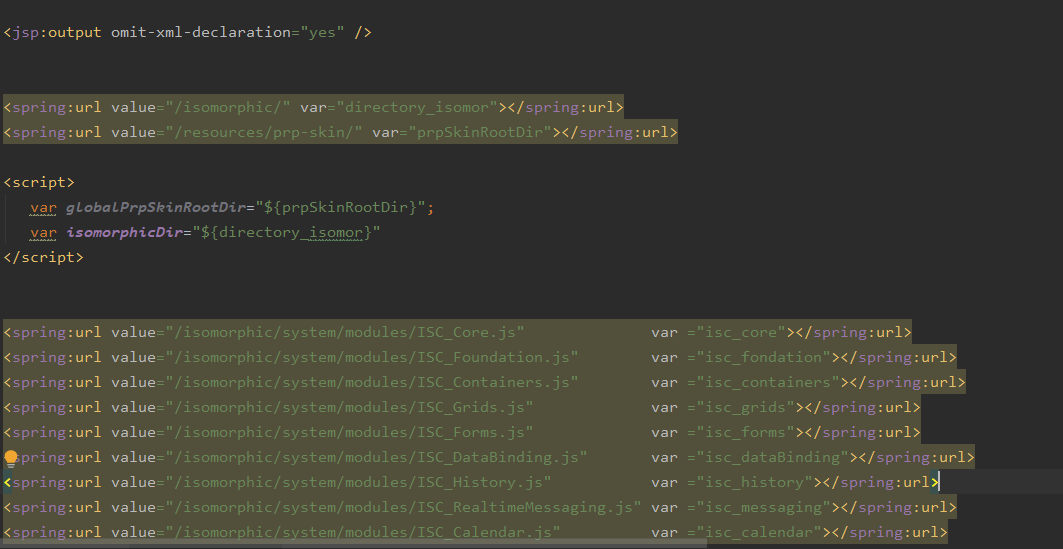Click the "isc_fondation" var value
1063x549 pixels.
(x=759, y=357)
